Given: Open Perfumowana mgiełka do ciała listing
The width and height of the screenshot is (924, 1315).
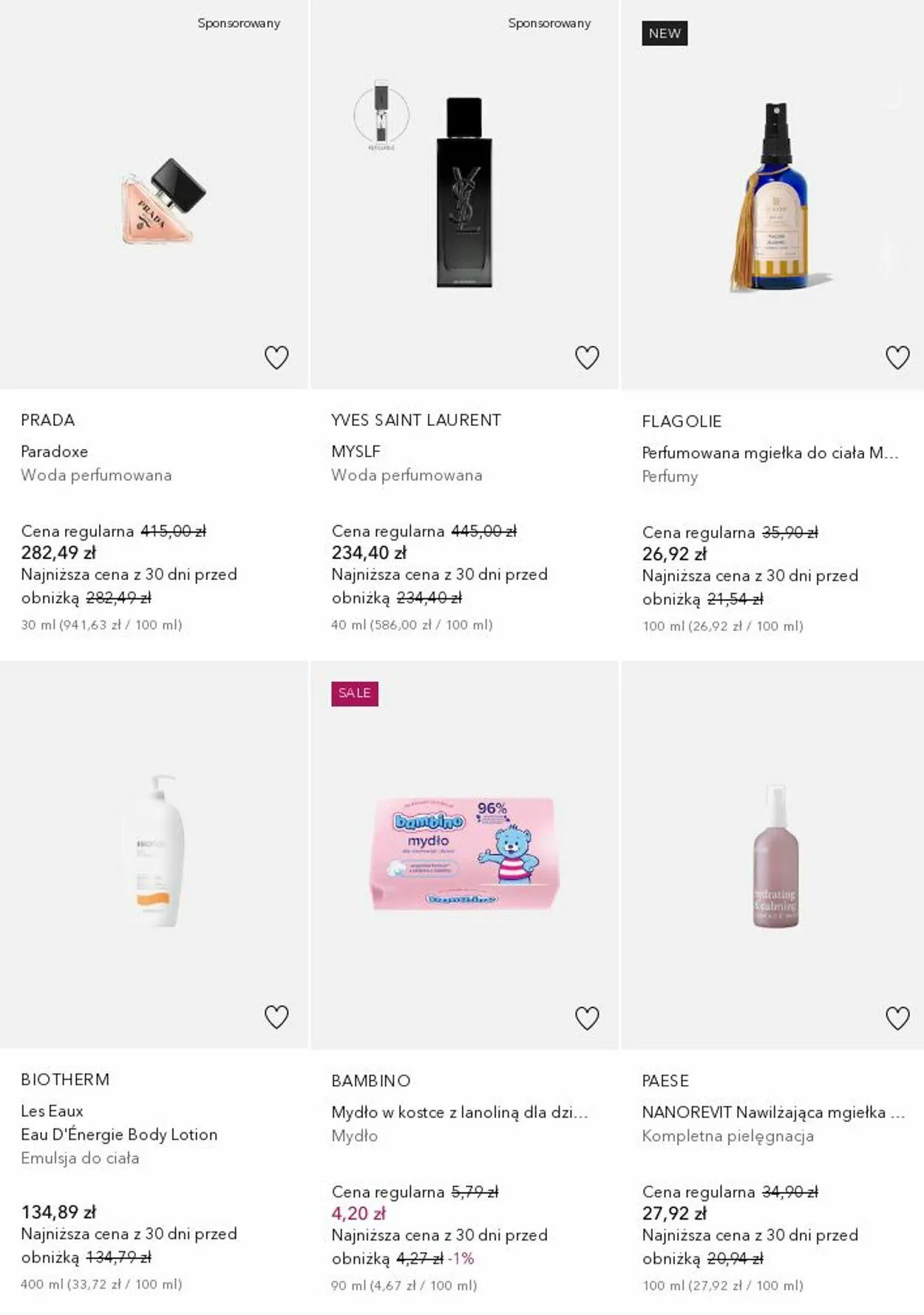Looking at the screenshot, I should pos(770,453).
